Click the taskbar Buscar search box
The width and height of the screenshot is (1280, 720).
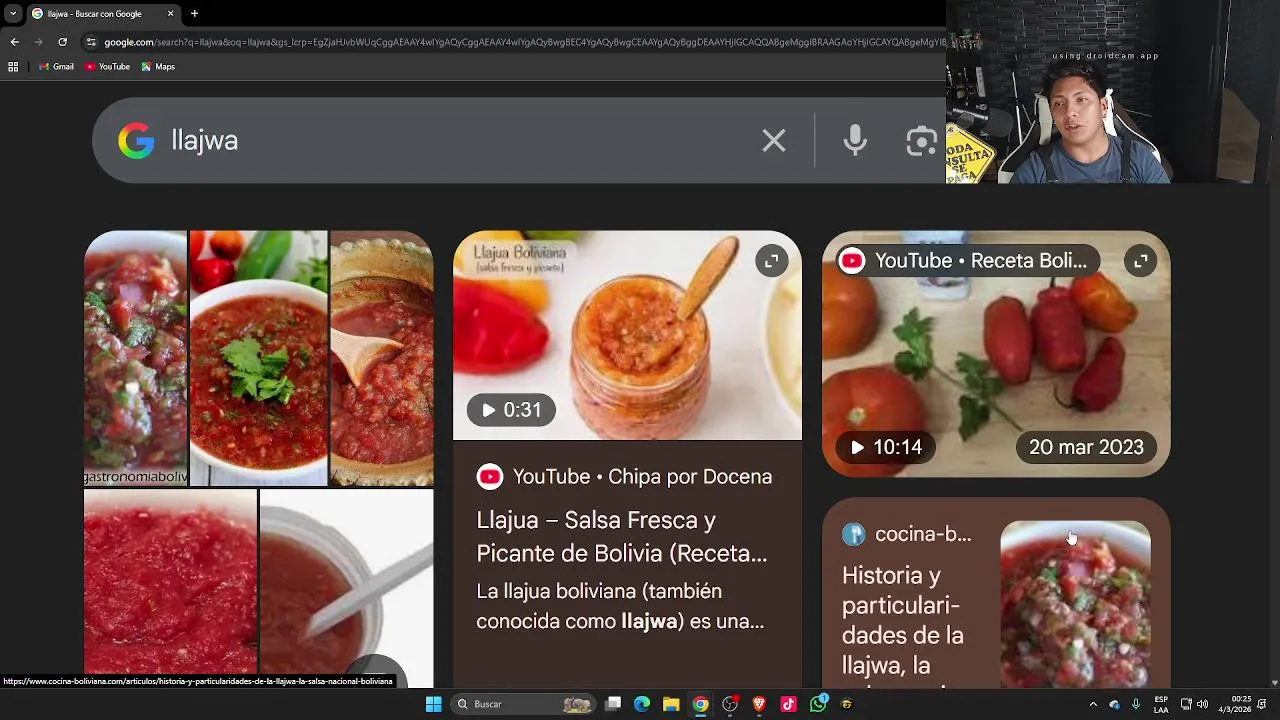[522, 704]
